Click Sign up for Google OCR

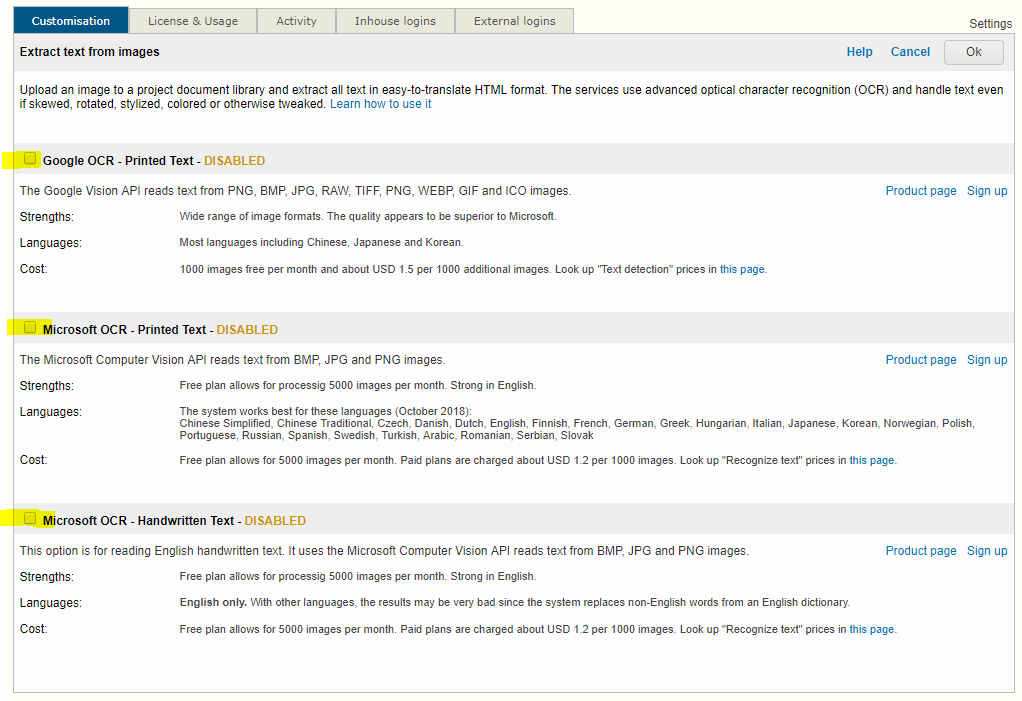point(987,191)
